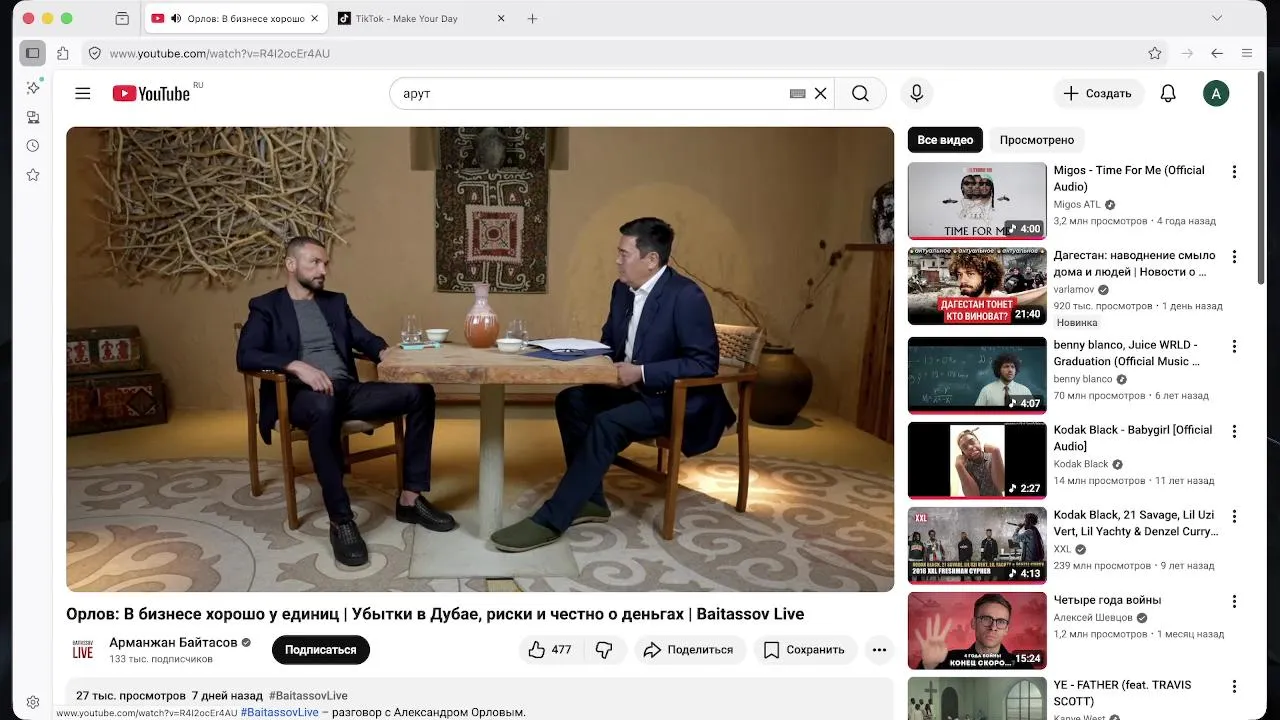Click the YouTube logo home link
The height and width of the screenshot is (720, 1280).
point(151,93)
